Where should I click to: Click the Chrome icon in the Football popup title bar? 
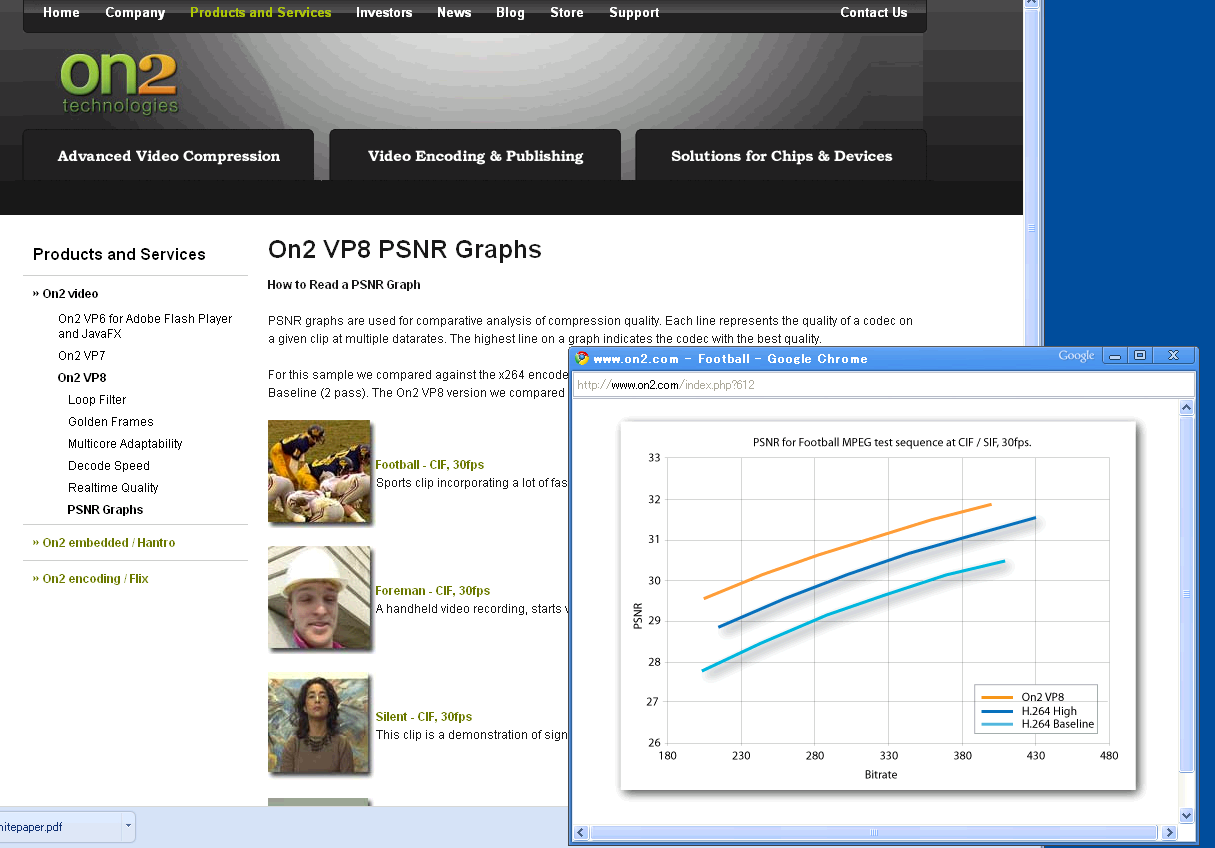(x=582, y=358)
